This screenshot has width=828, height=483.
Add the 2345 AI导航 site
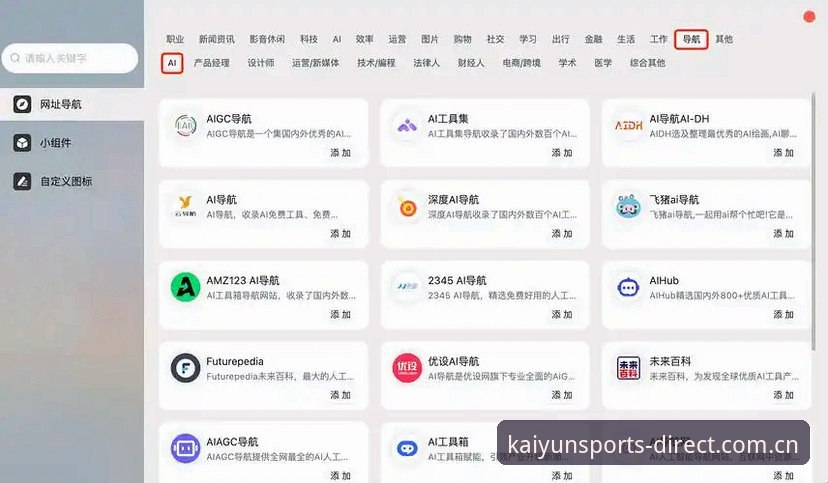[562, 314]
